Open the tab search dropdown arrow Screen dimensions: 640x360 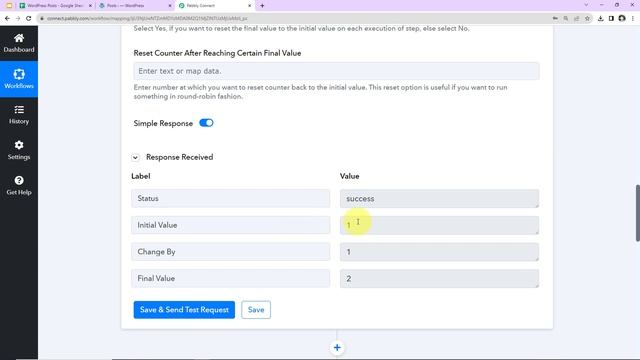click(586, 5)
